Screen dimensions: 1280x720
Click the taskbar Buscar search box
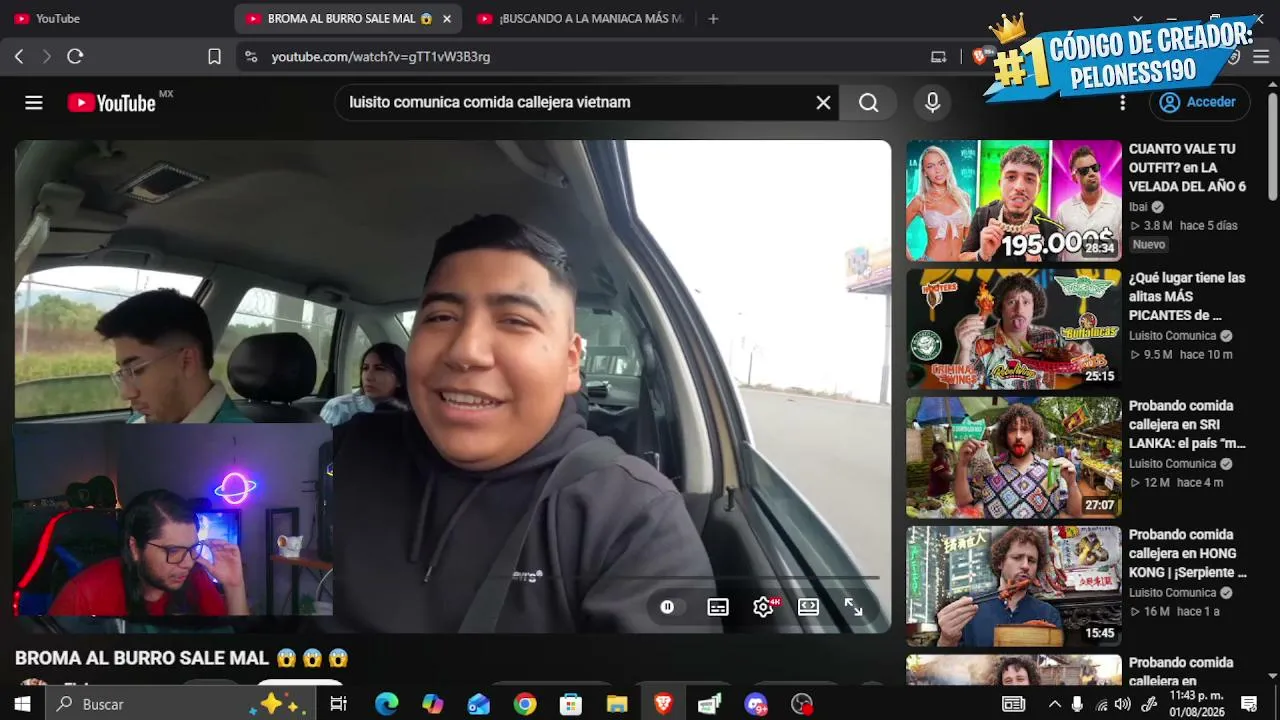click(180, 704)
